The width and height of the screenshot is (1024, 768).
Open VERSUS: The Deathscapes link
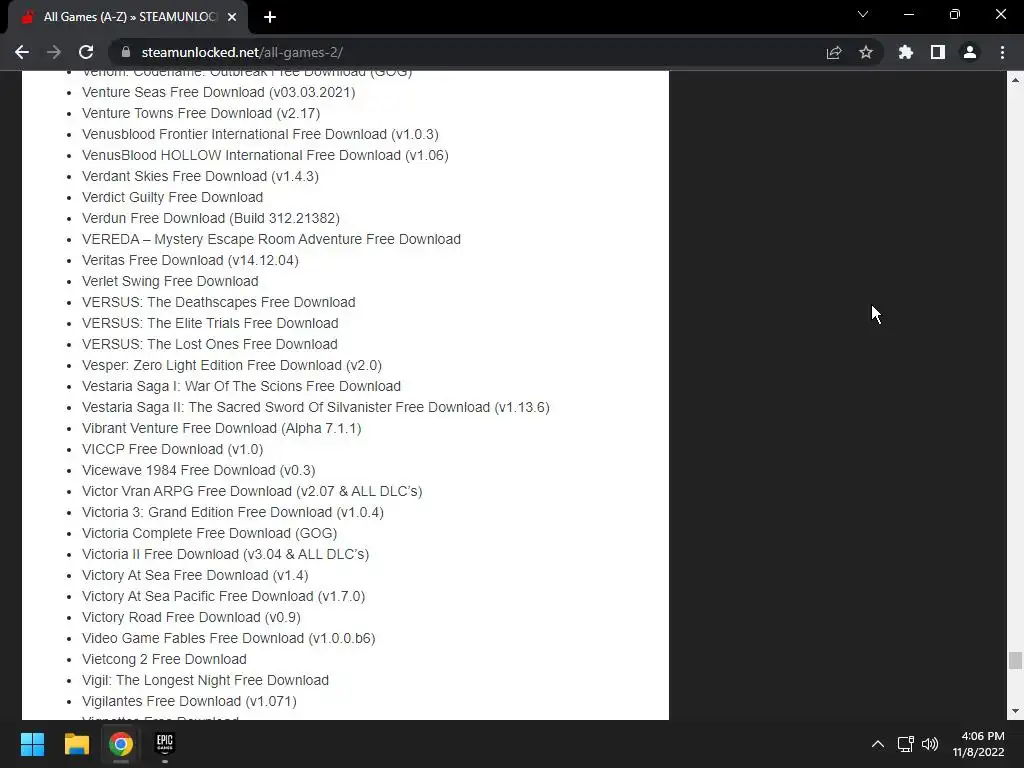pos(218,302)
